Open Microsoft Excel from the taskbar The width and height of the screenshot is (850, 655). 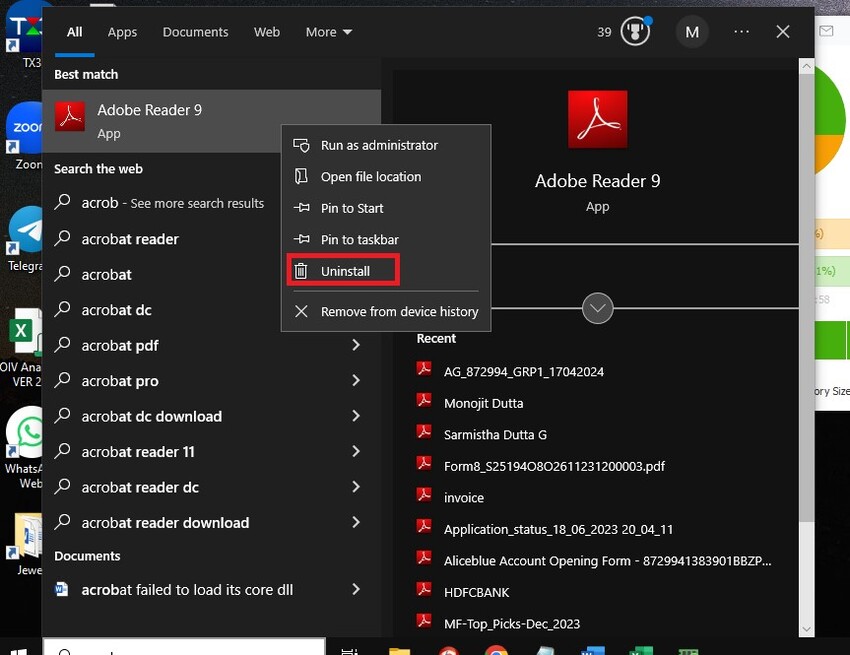640,648
